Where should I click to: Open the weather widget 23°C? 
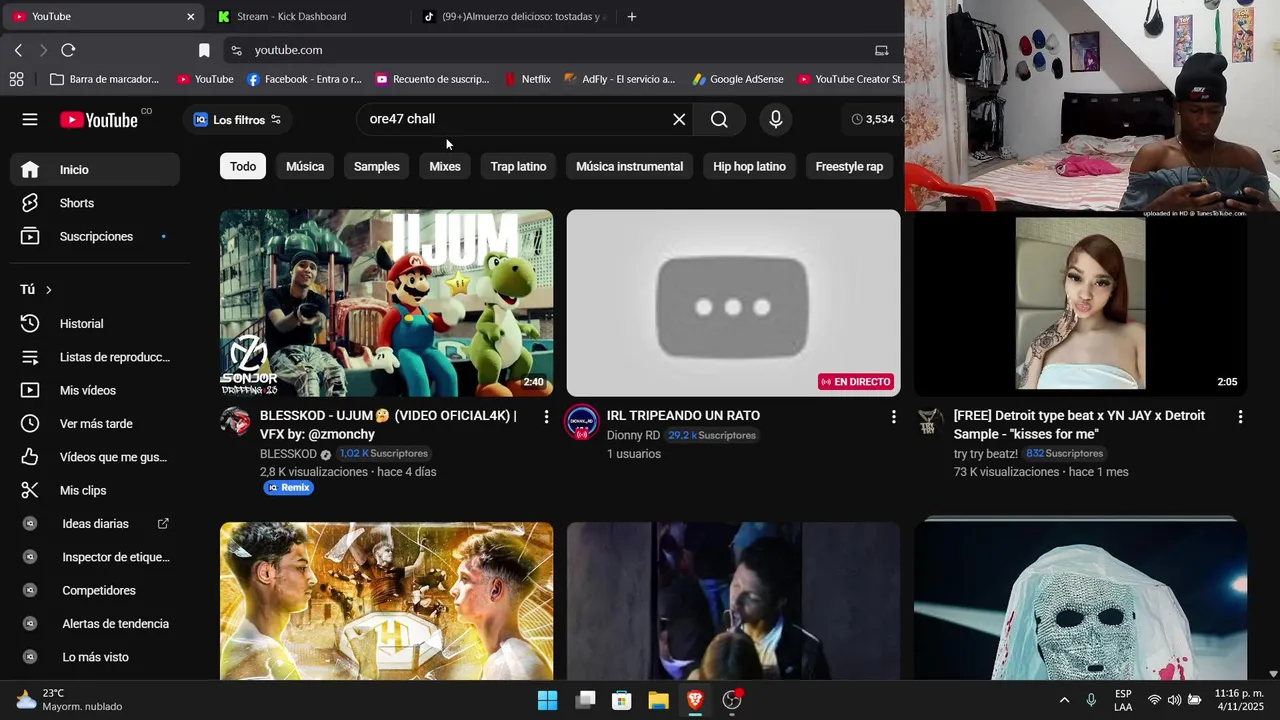pos(68,700)
